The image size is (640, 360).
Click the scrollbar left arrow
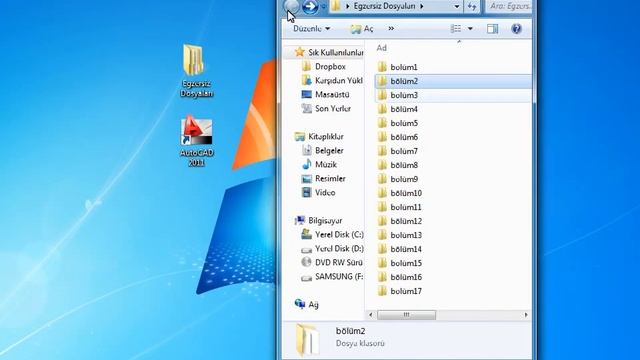tap(371, 315)
